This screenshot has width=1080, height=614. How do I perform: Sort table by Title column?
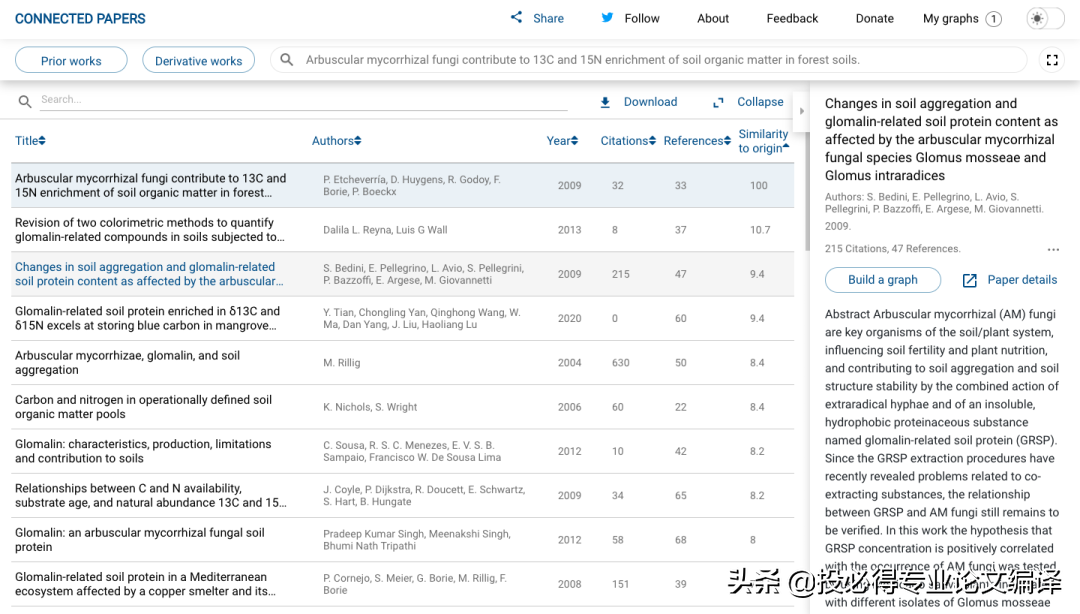coord(30,141)
